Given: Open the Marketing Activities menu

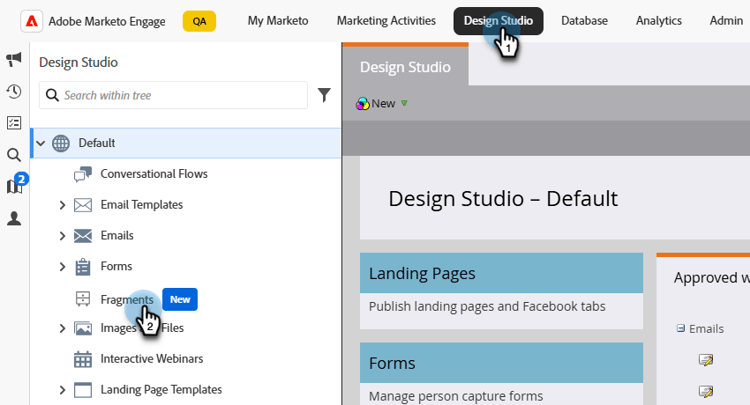Looking at the screenshot, I should coord(386,21).
